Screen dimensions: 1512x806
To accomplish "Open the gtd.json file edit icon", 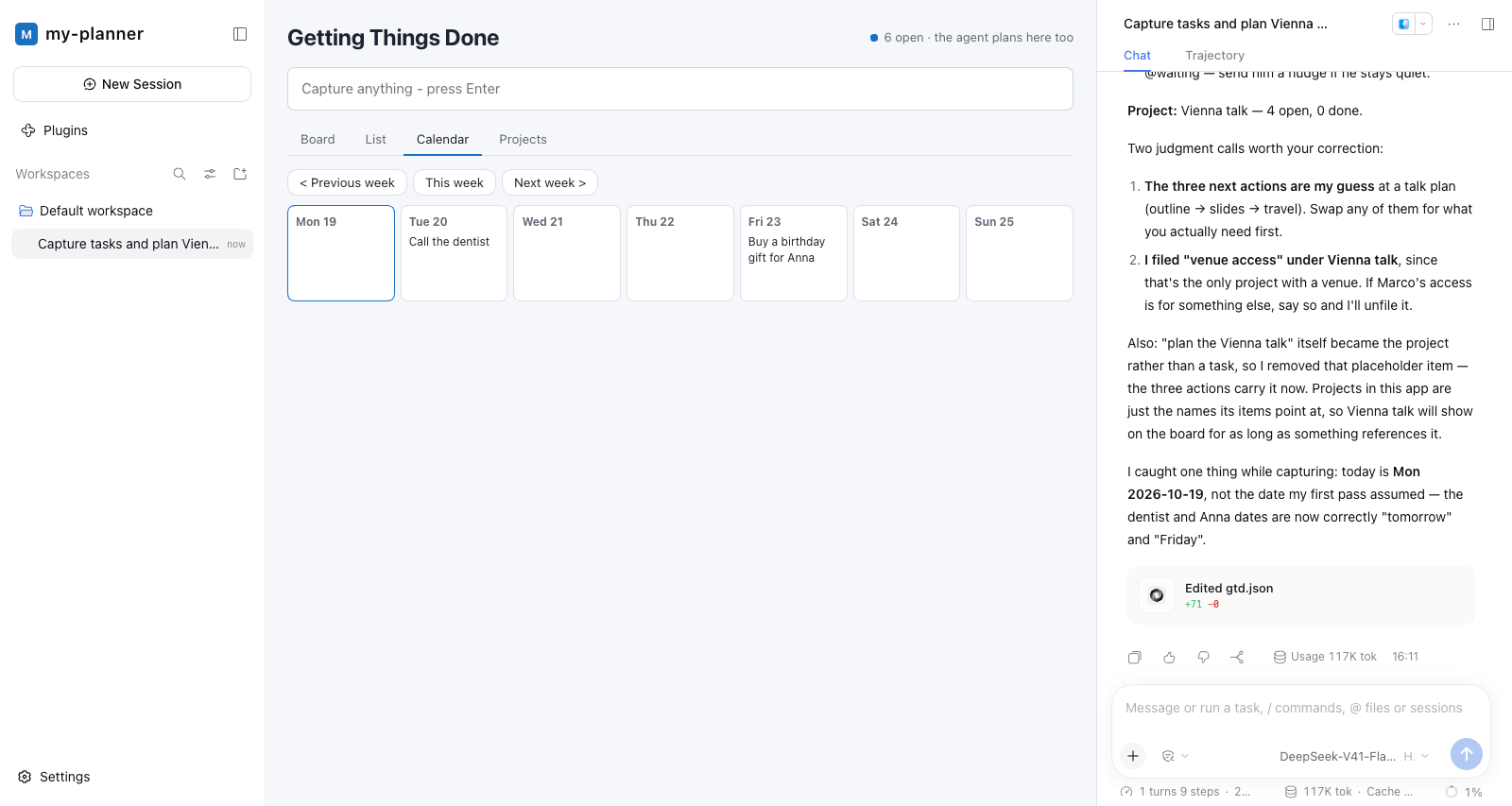I will pos(1157,595).
